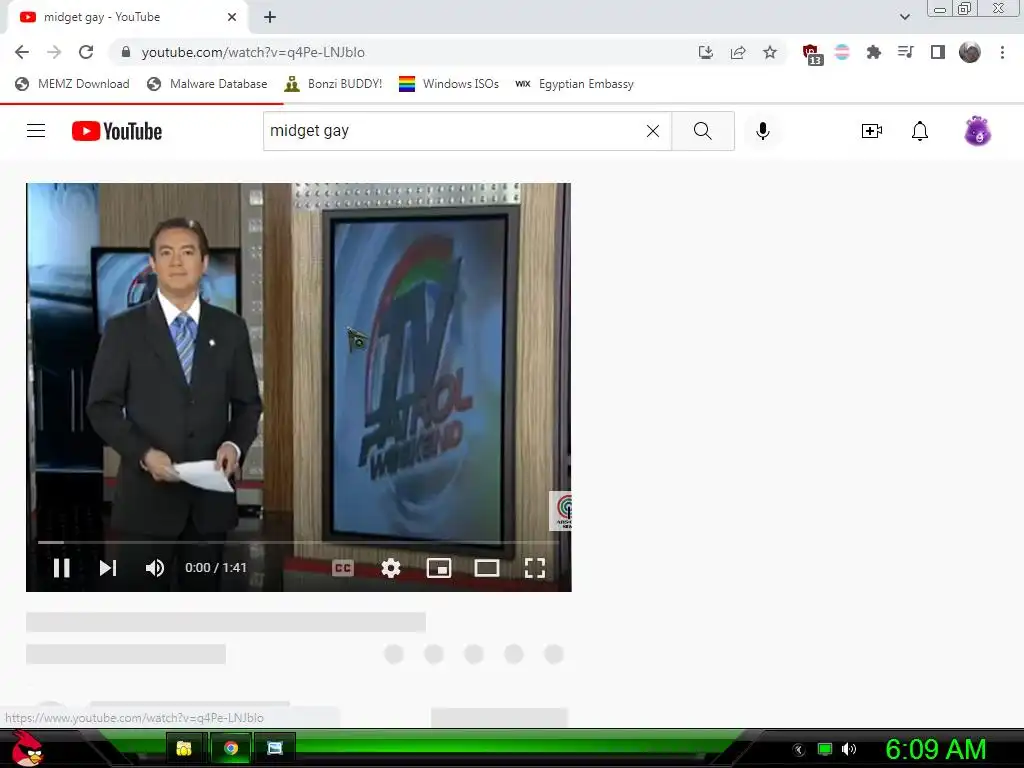The image size is (1024, 768).
Task: Adjust system volume tray icon
Action: click(x=848, y=750)
